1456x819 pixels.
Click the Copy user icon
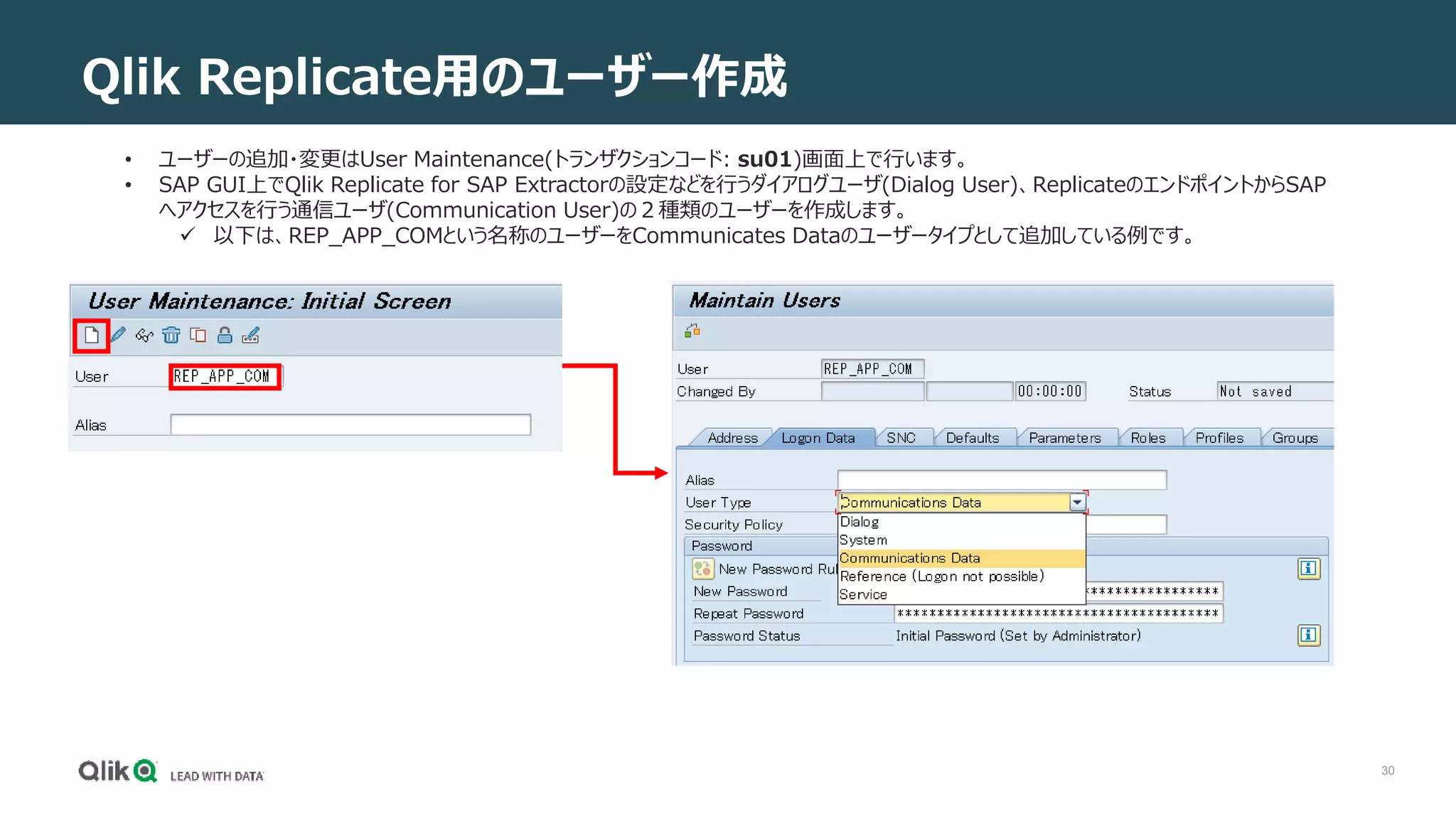(x=198, y=335)
